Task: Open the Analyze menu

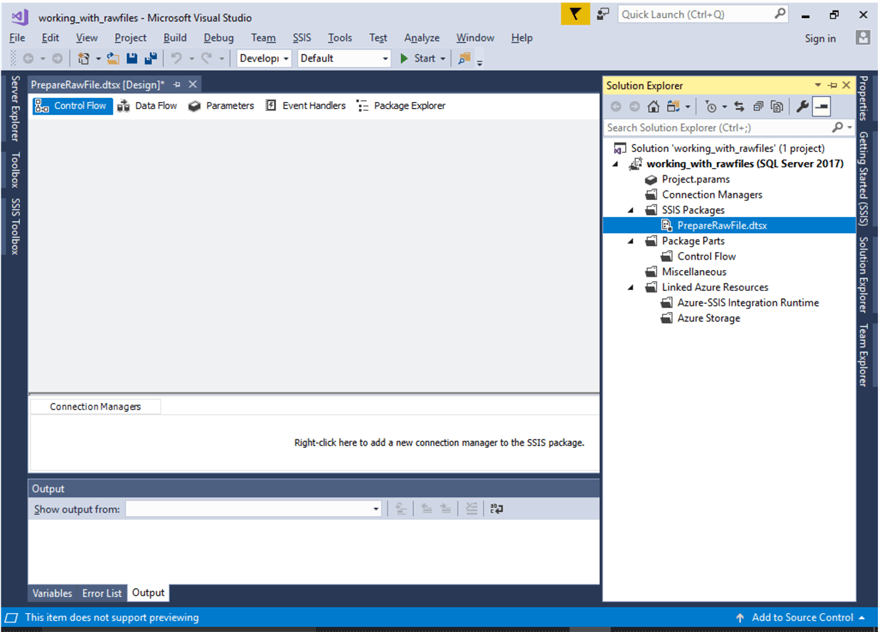Action: (x=422, y=38)
